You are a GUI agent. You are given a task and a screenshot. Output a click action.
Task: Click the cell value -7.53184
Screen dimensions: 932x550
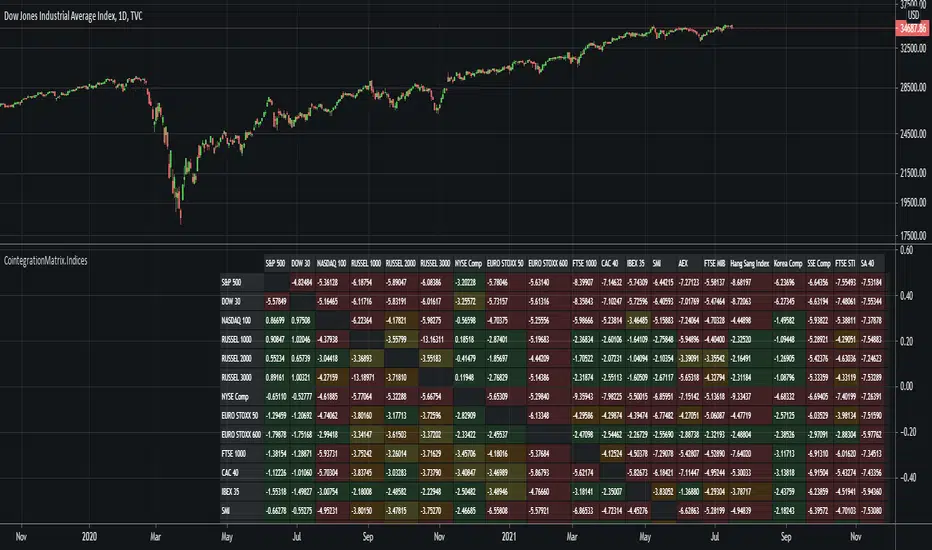coord(872,282)
